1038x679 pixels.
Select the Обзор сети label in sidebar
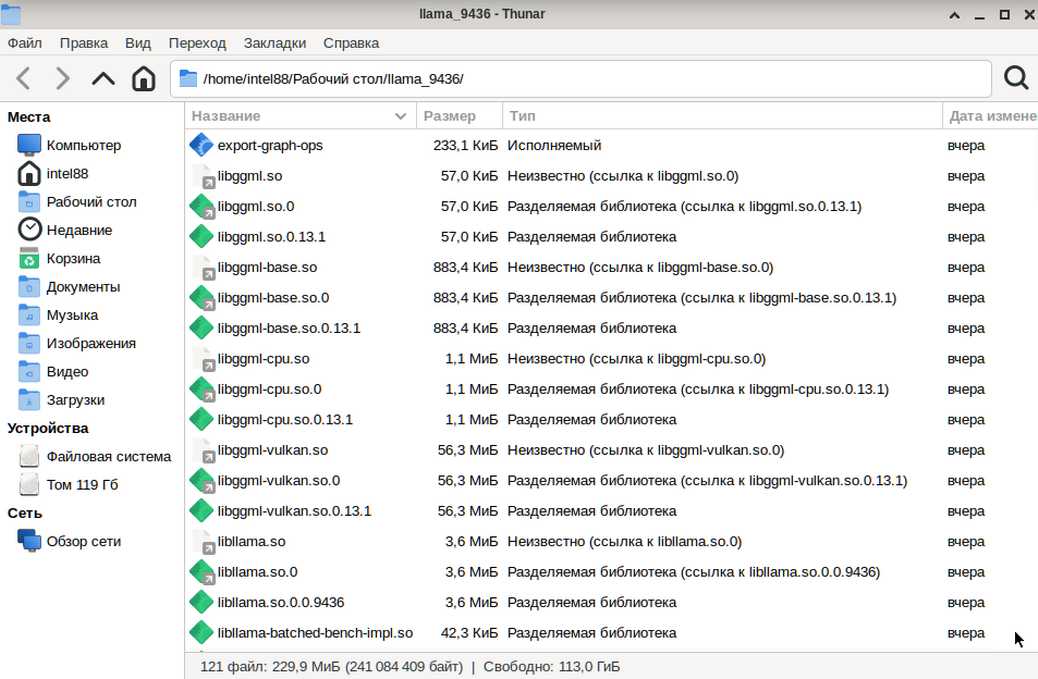(83, 541)
